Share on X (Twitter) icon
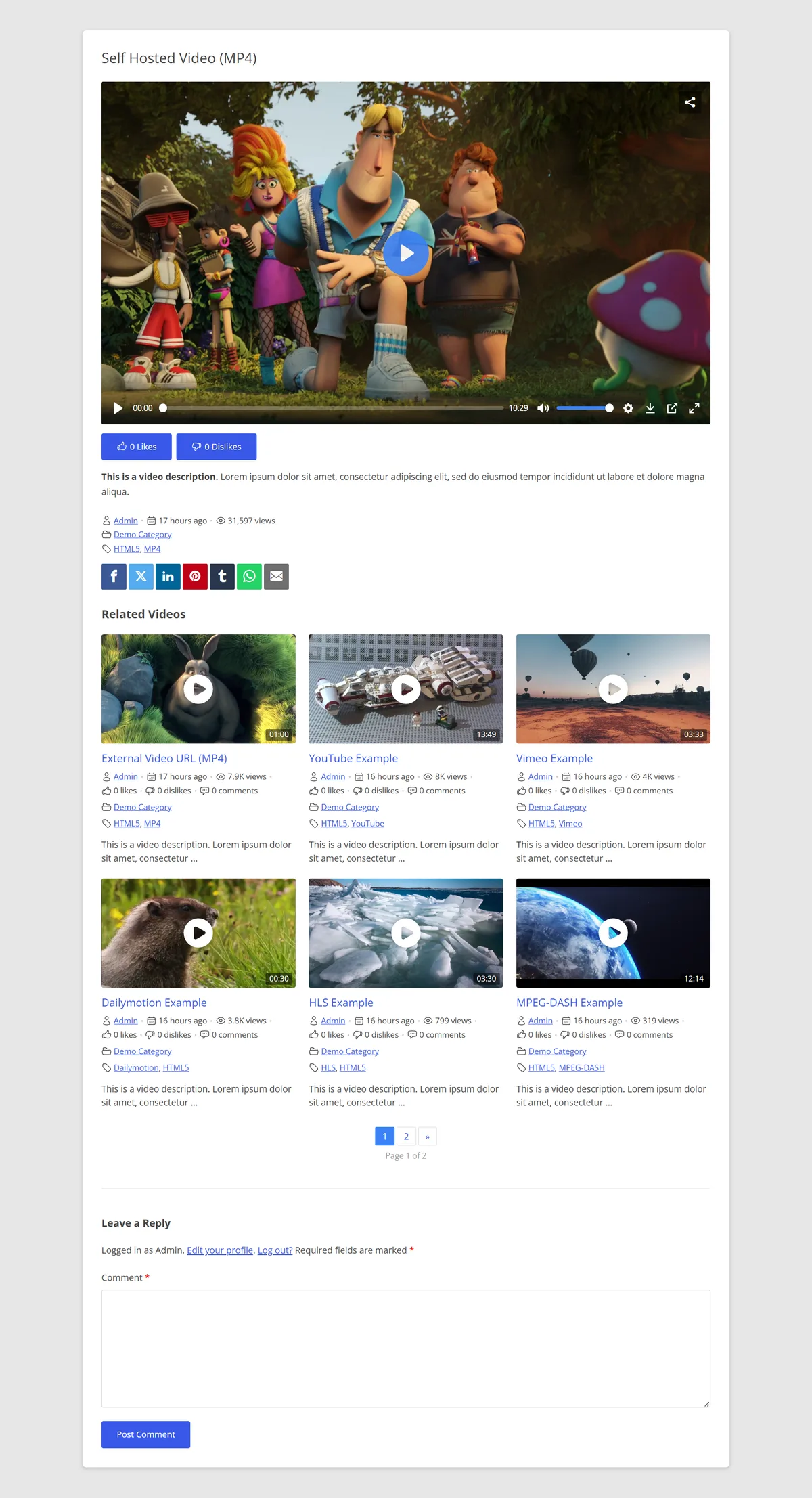Viewport: 812px width, 1498px height. point(141,576)
